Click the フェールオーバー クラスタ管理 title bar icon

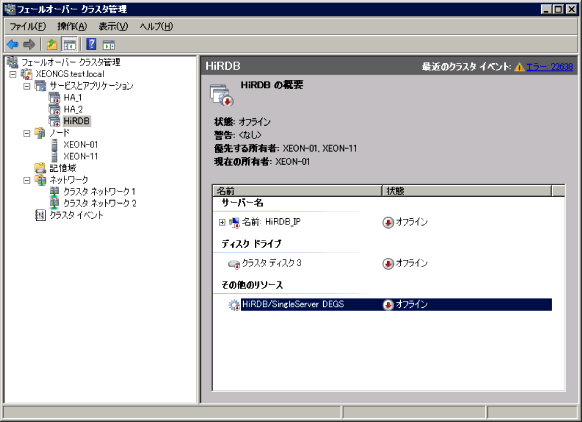point(10,9)
